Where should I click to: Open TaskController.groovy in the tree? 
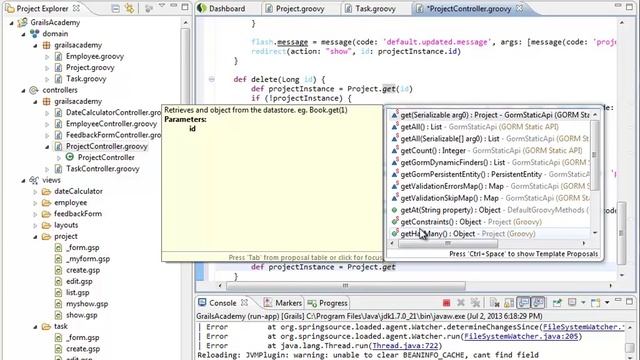pos(102,169)
